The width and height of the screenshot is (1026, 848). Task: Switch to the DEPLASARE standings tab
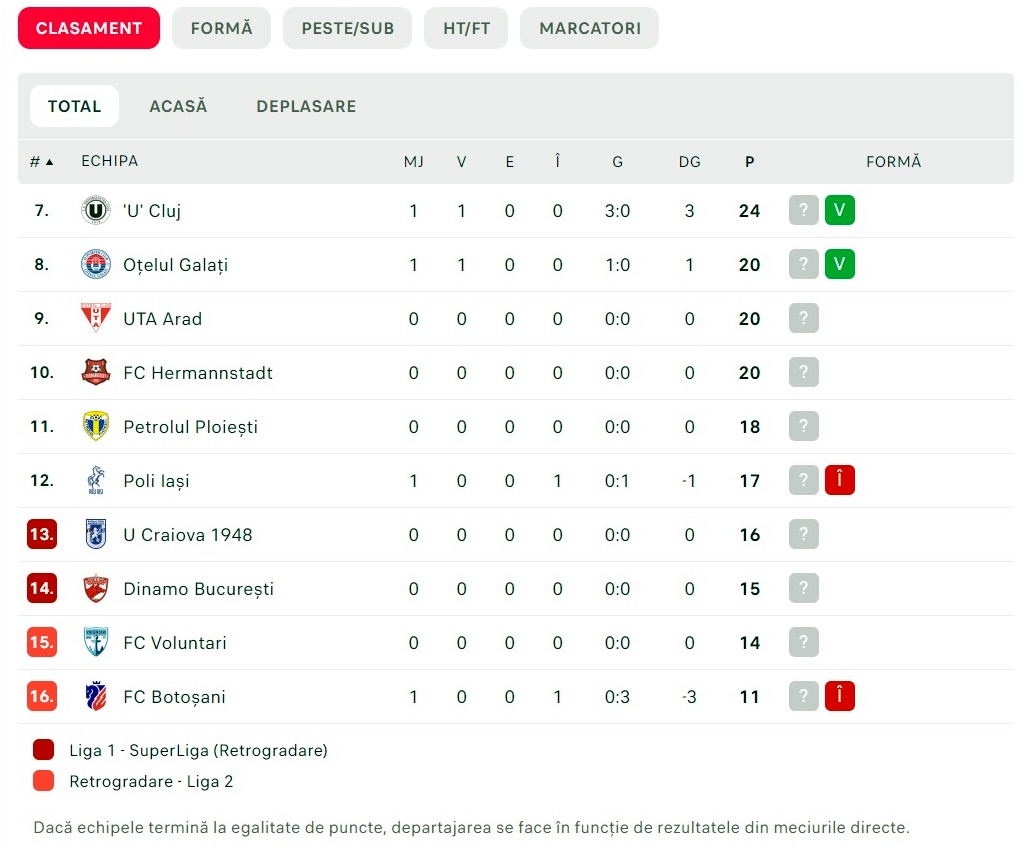[306, 106]
